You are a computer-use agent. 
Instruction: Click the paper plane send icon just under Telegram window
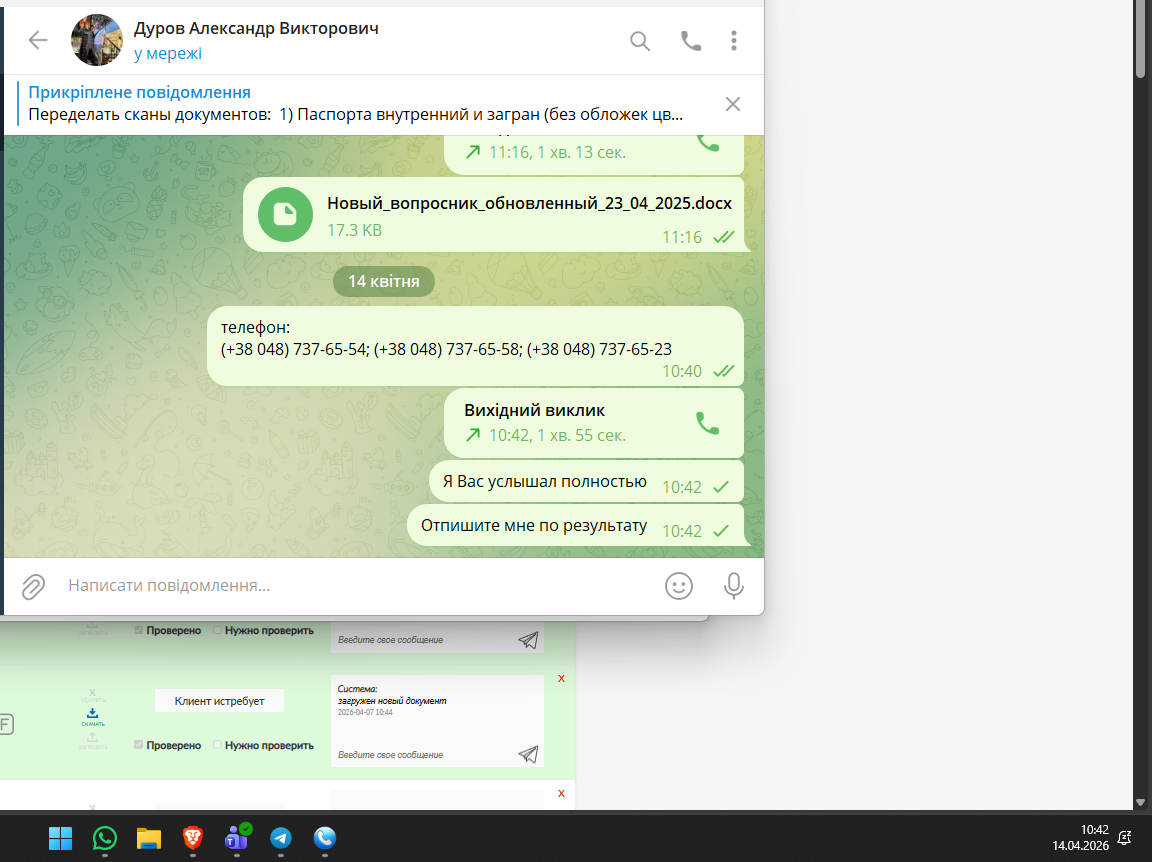tap(528, 640)
